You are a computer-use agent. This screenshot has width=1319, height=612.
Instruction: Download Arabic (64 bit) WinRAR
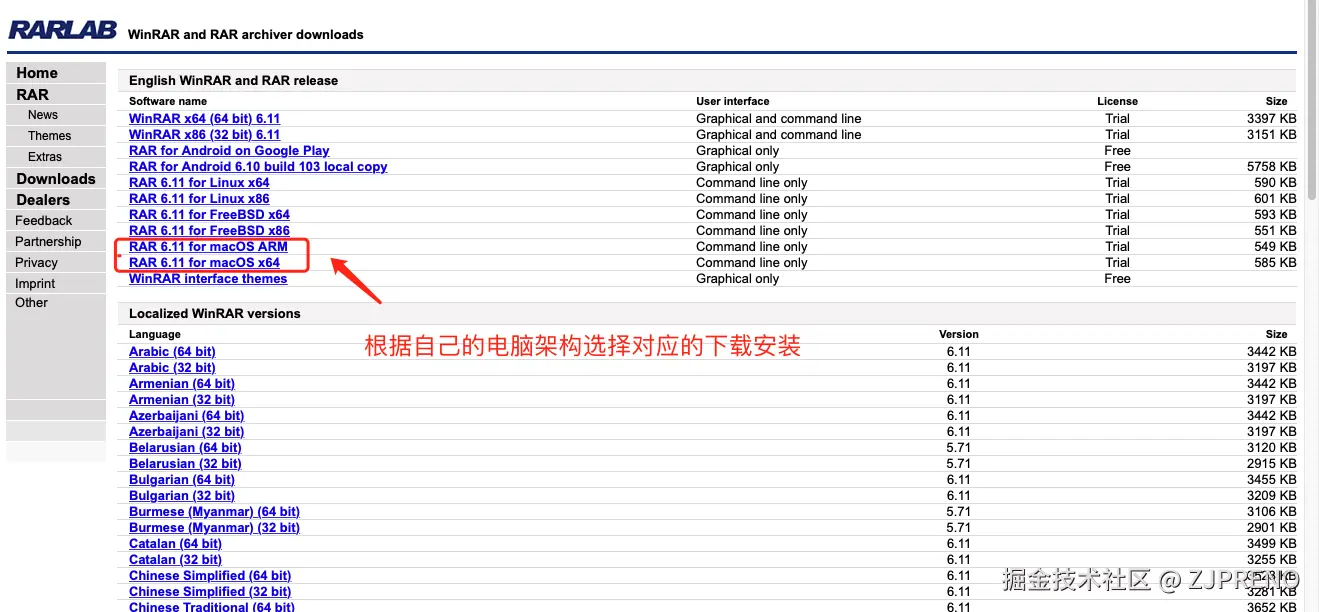(x=172, y=352)
